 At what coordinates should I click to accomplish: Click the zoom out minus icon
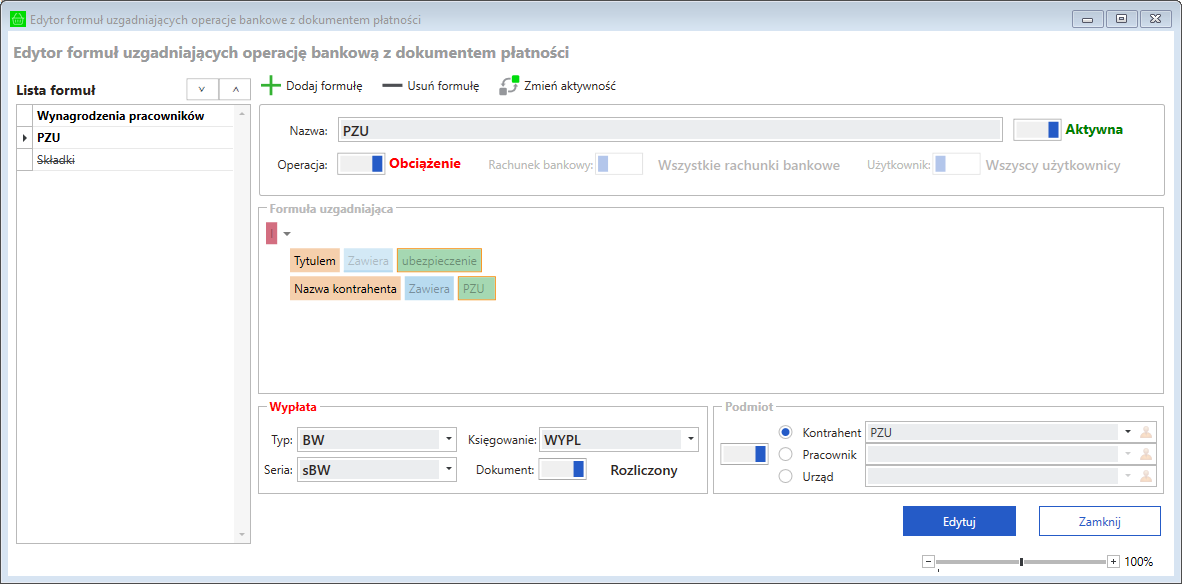[928, 562]
